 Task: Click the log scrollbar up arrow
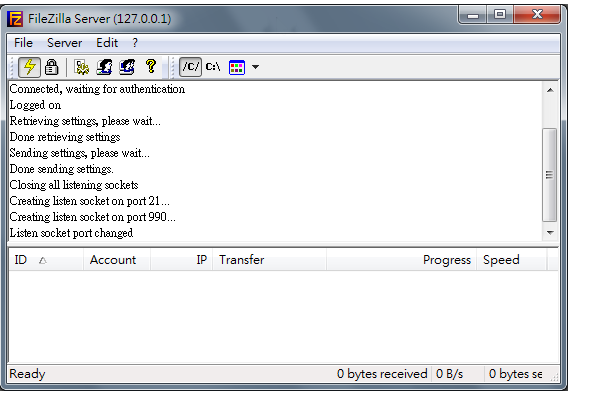pos(550,90)
